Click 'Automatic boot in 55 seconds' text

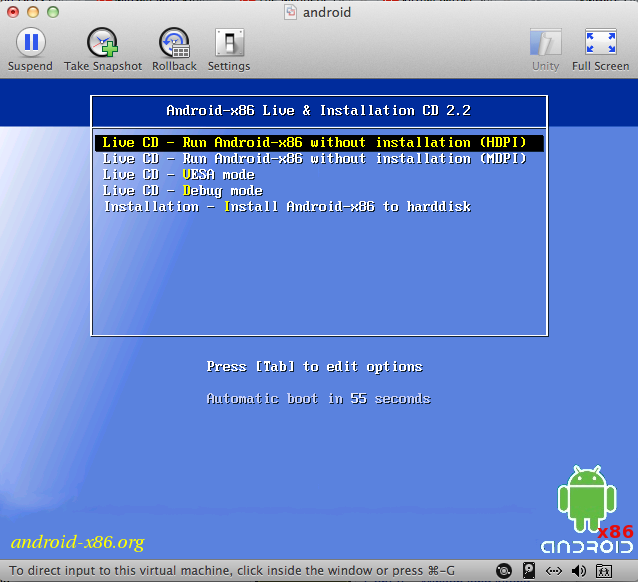[x=319, y=398]
